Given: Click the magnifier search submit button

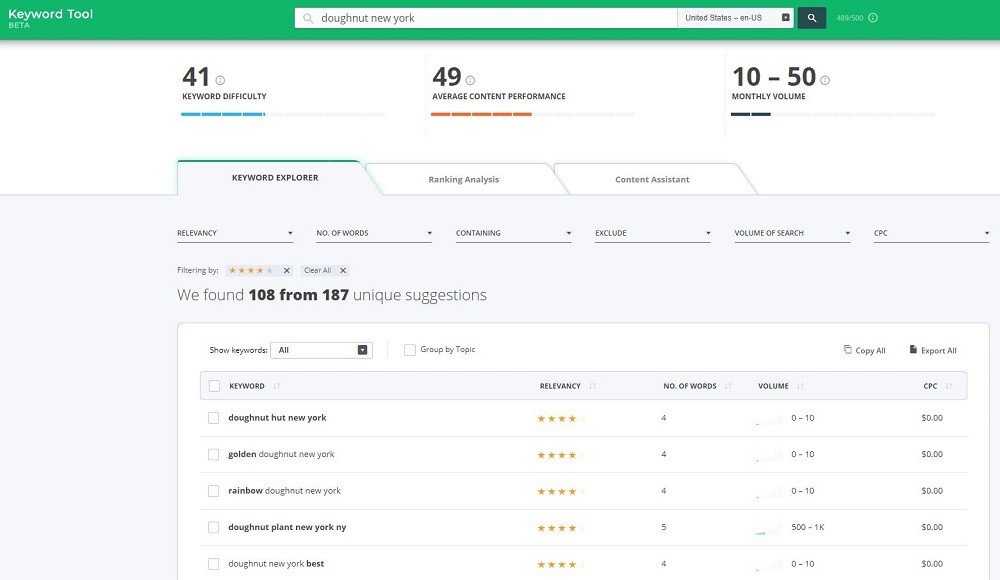Looking at the screenshot, I should [811, 18].
